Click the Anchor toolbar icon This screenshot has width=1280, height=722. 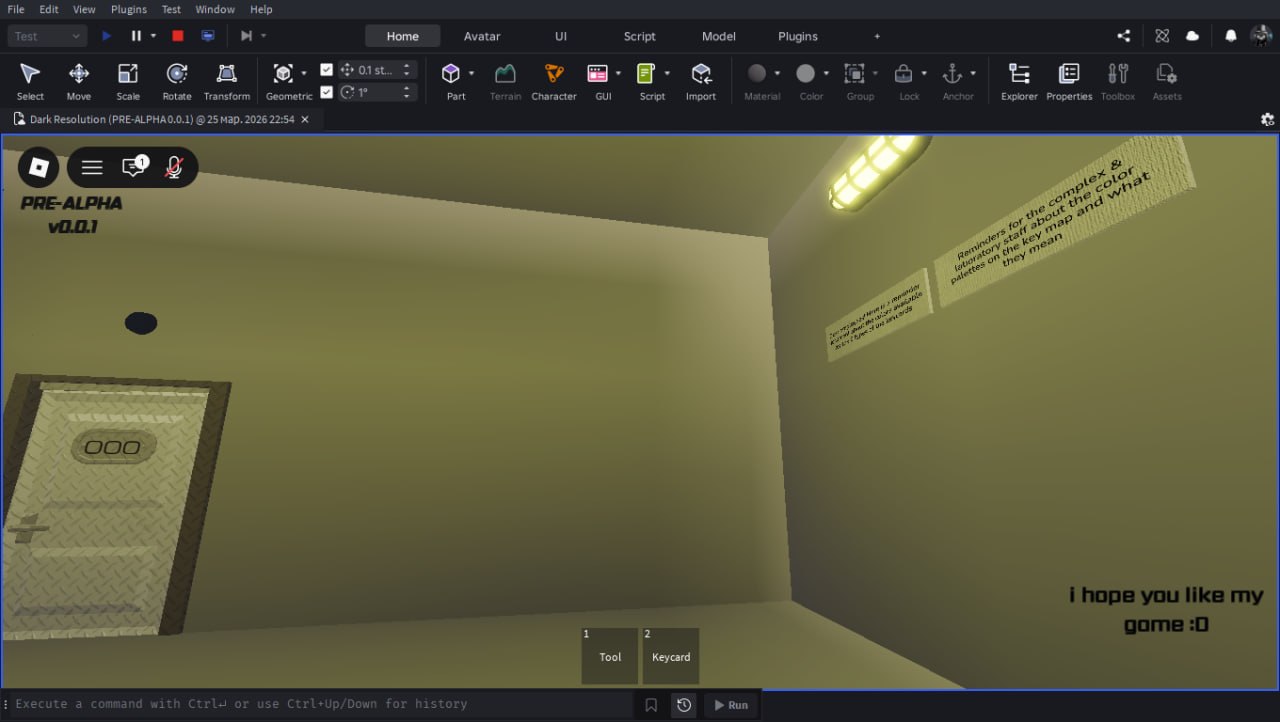953,73
